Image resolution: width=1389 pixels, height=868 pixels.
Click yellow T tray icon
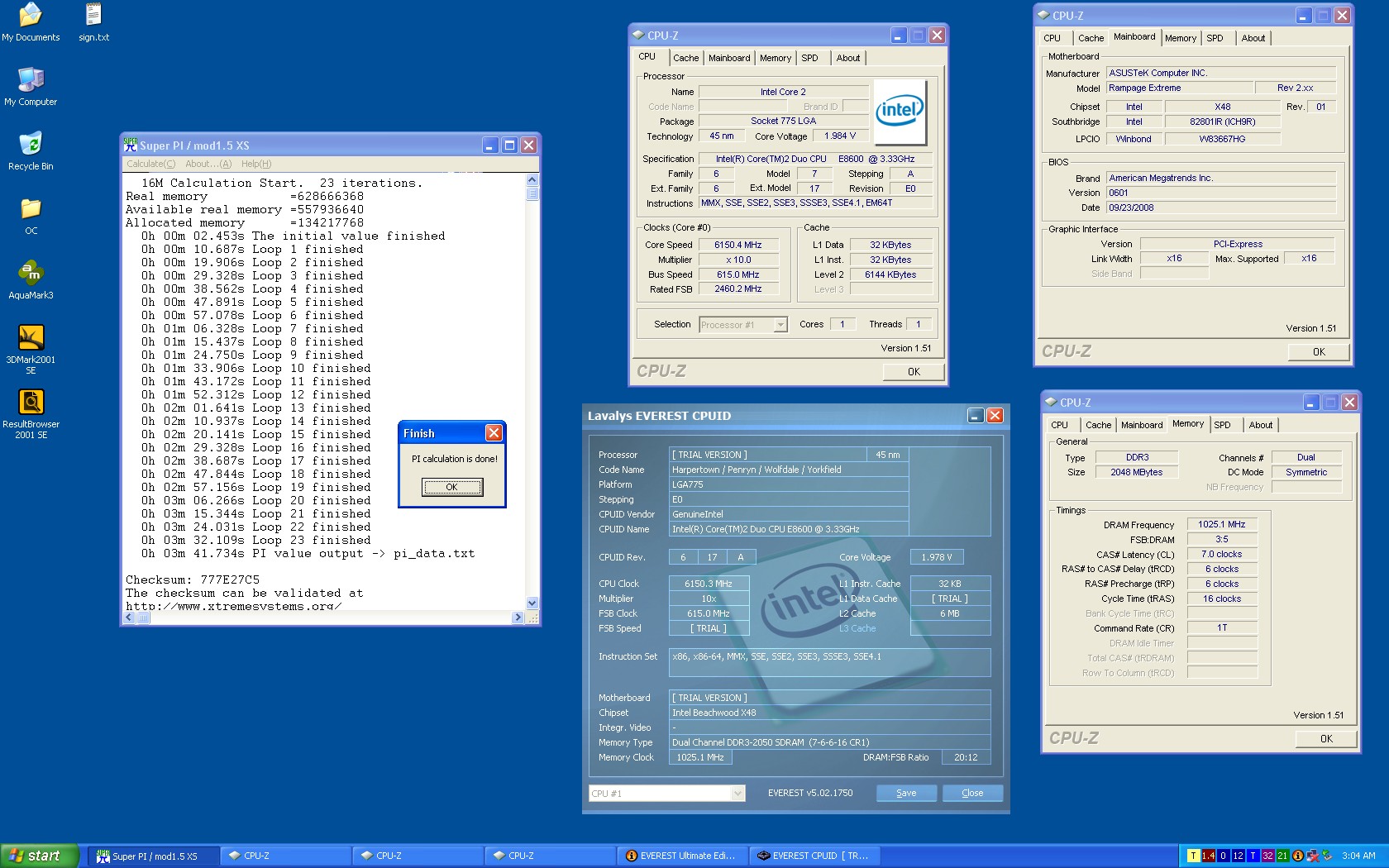(1193, 856)
